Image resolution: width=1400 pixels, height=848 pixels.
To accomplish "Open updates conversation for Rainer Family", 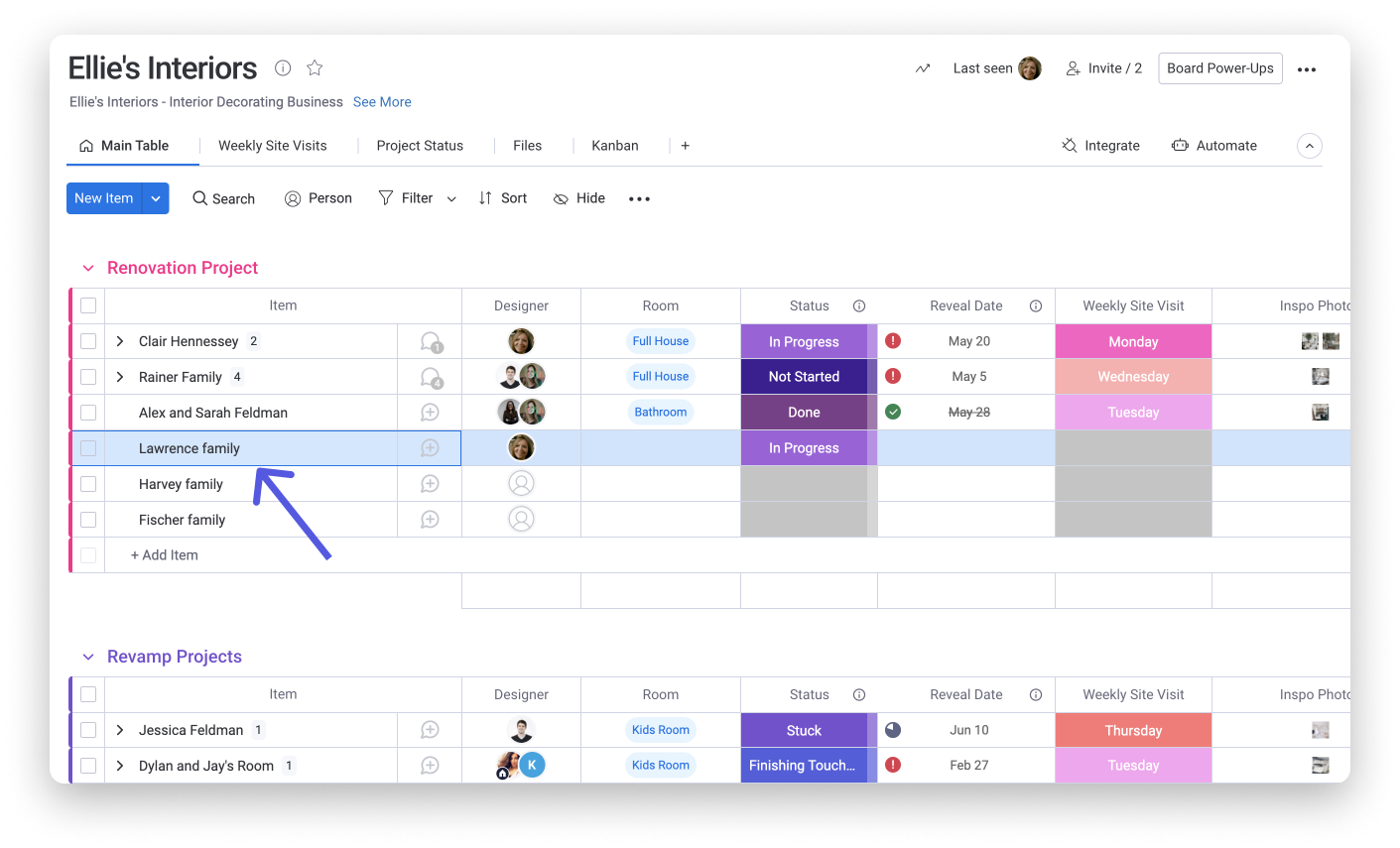I will click(431, 377).
